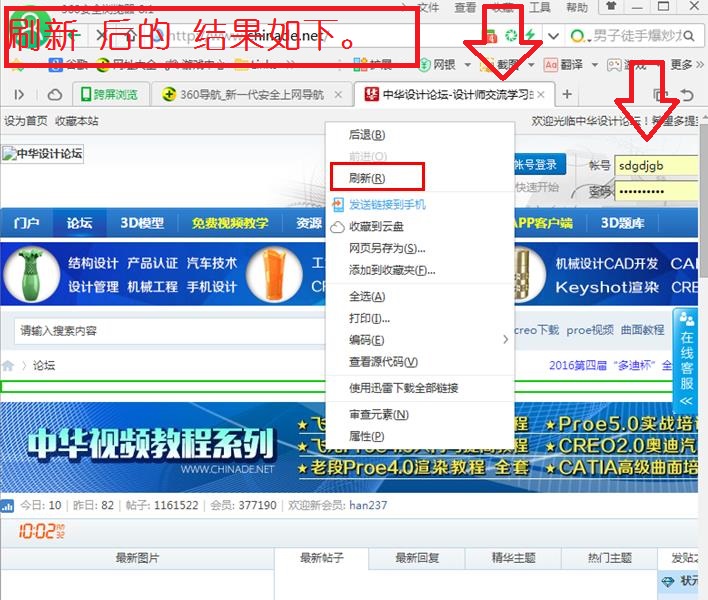Click the 设计管理 category link
This screenshot has width=708, height=600.
(x=93, y=287)
